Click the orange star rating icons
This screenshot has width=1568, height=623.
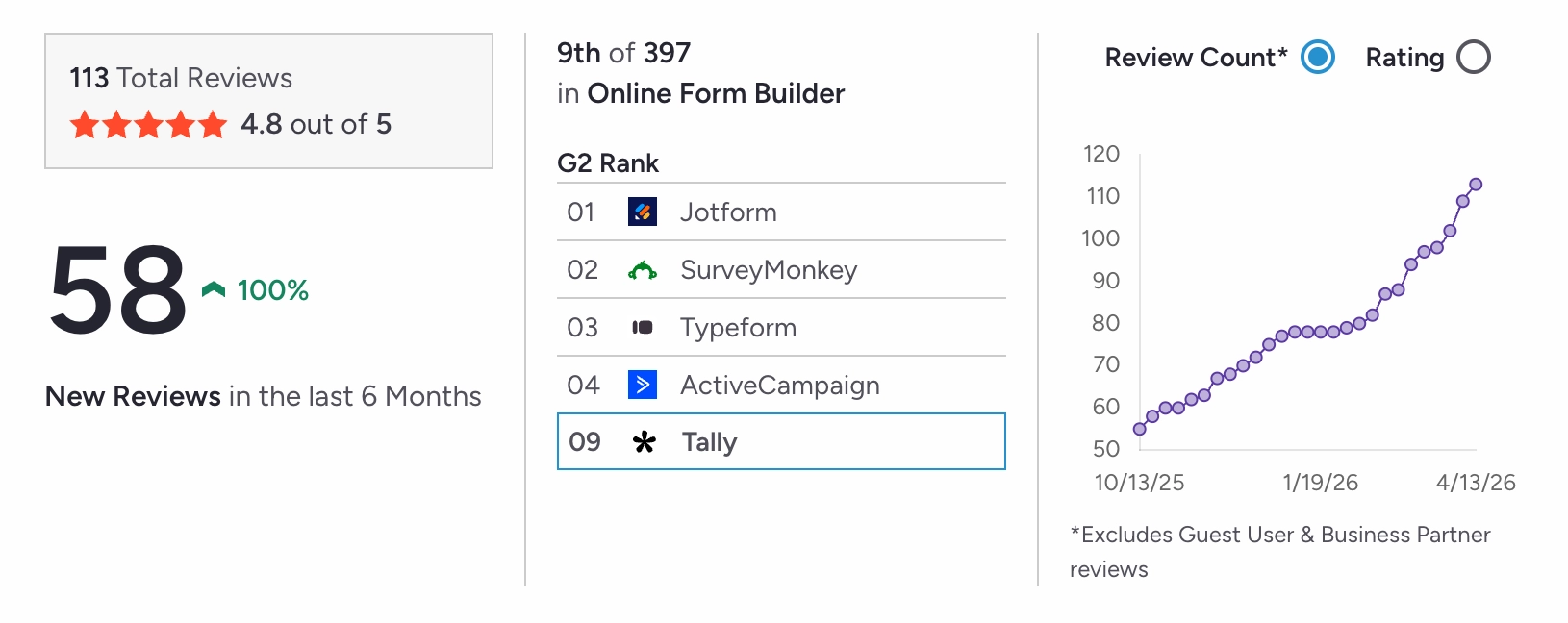point(148,125)
